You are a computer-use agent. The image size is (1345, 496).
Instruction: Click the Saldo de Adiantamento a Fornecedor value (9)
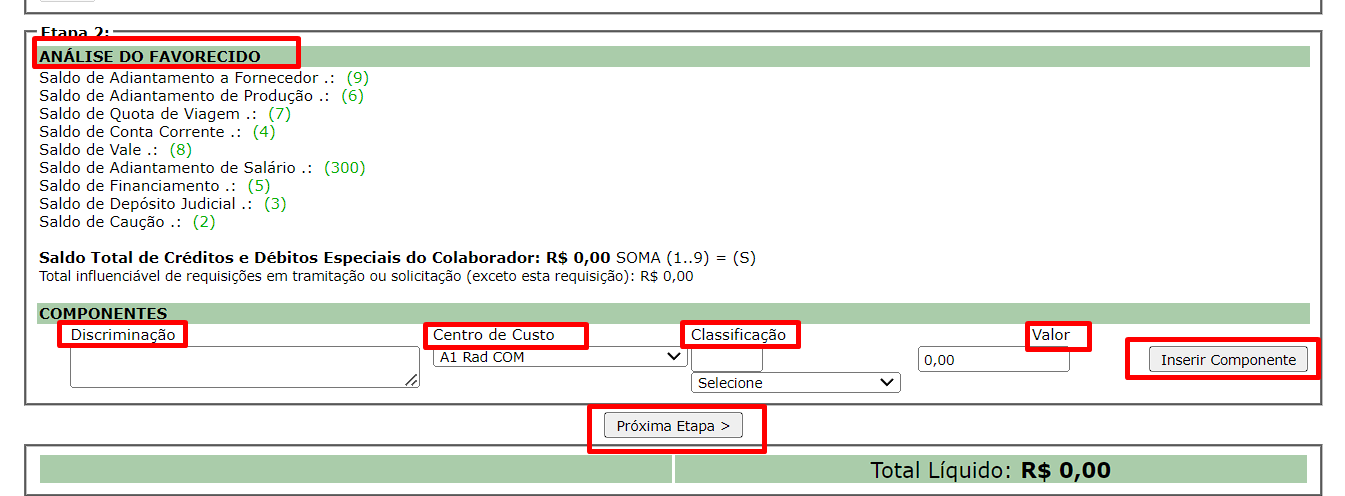pyautogui.click(x=358, y=78)
